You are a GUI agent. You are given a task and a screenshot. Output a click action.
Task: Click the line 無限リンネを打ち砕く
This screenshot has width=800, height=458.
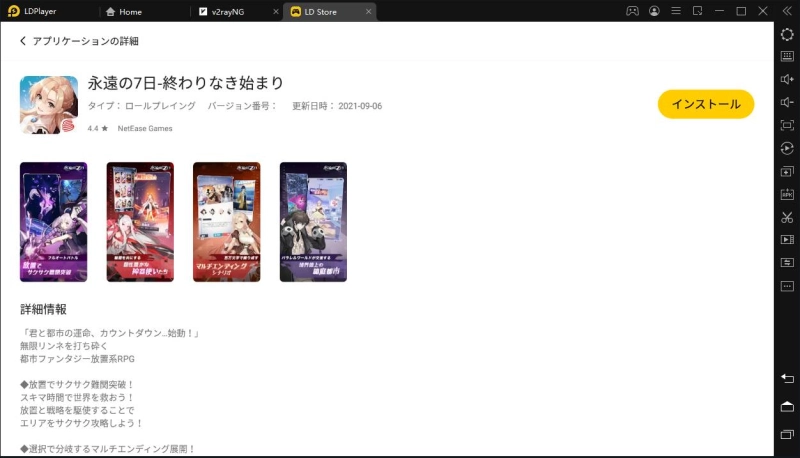click(x=64, y=346)
